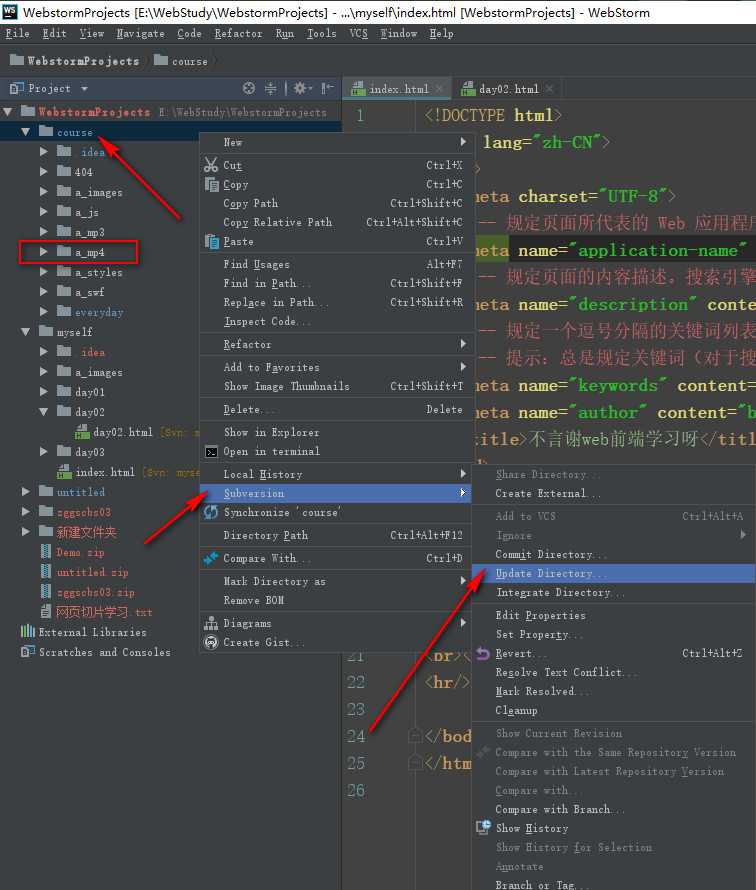Select the Create External entry
The image size is (756, 890).
click(614, 493)
